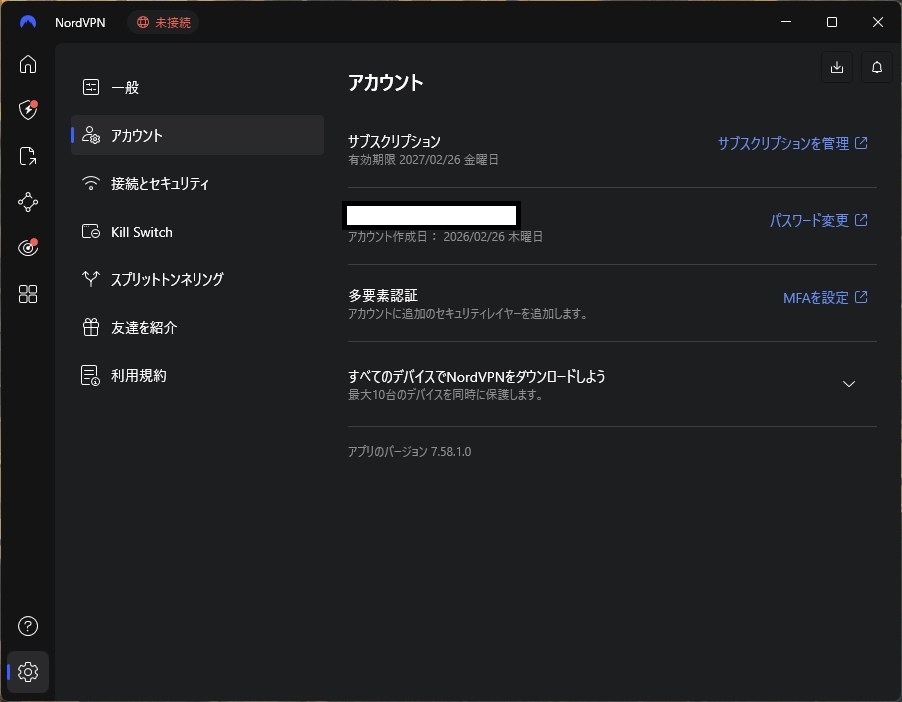Click パスワード変更 link
This screenshot has width=902, height=702.
(x=818, y=221)
